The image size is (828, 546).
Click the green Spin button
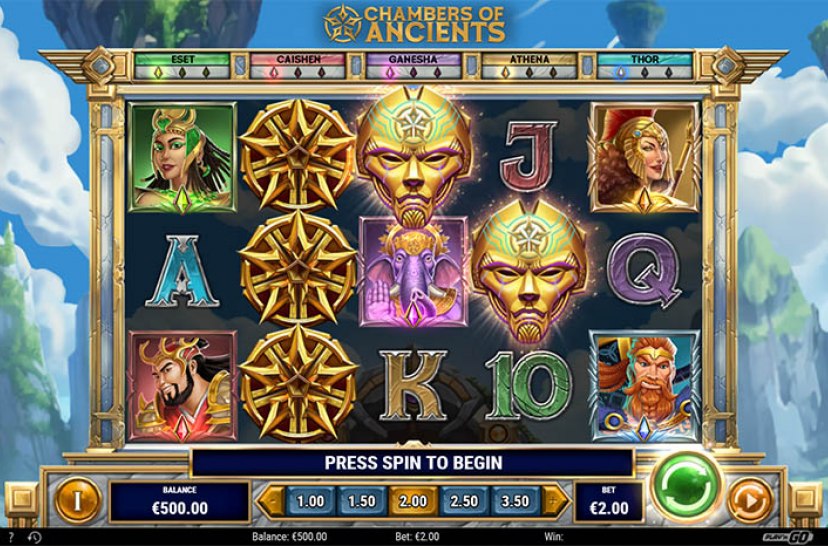coord(687,485)
